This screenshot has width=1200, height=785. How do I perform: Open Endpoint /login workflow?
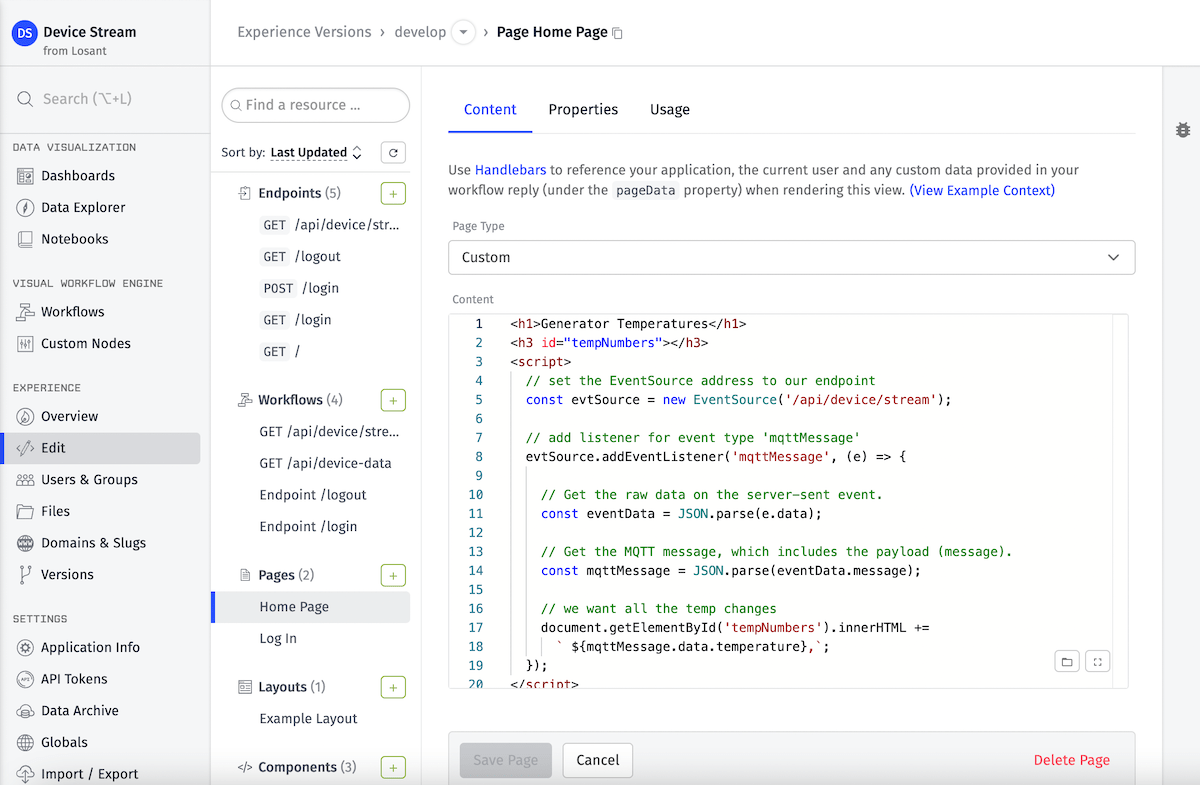308,527
